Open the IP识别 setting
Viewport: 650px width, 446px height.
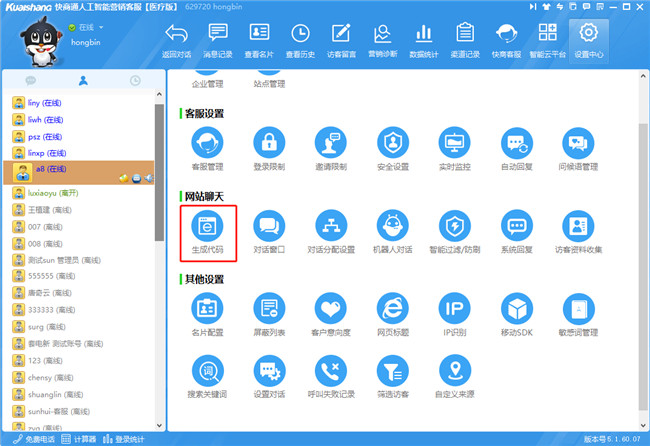(x=455, y=308)
